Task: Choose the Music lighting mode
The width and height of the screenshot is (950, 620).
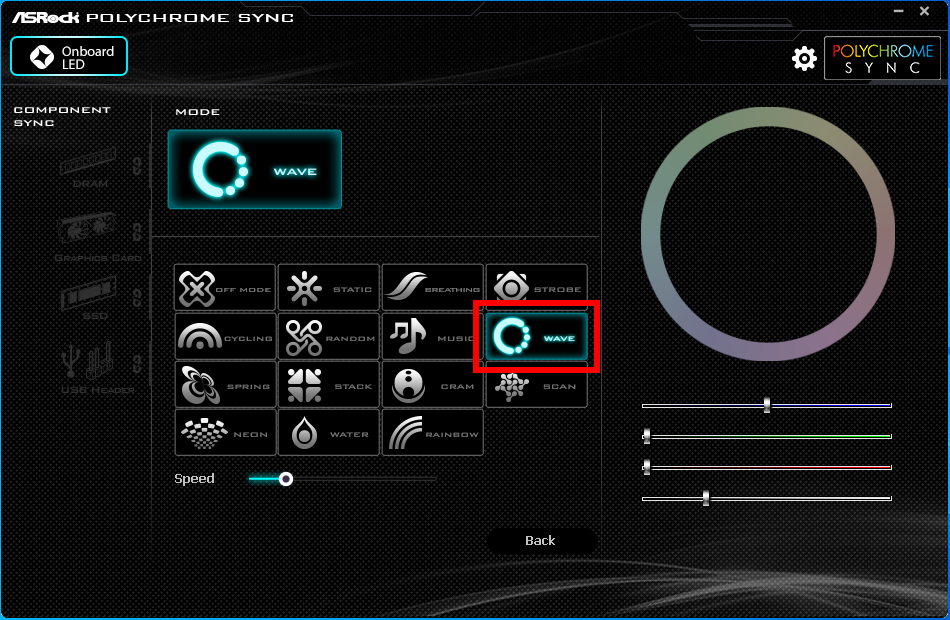Action: (433, 336)
